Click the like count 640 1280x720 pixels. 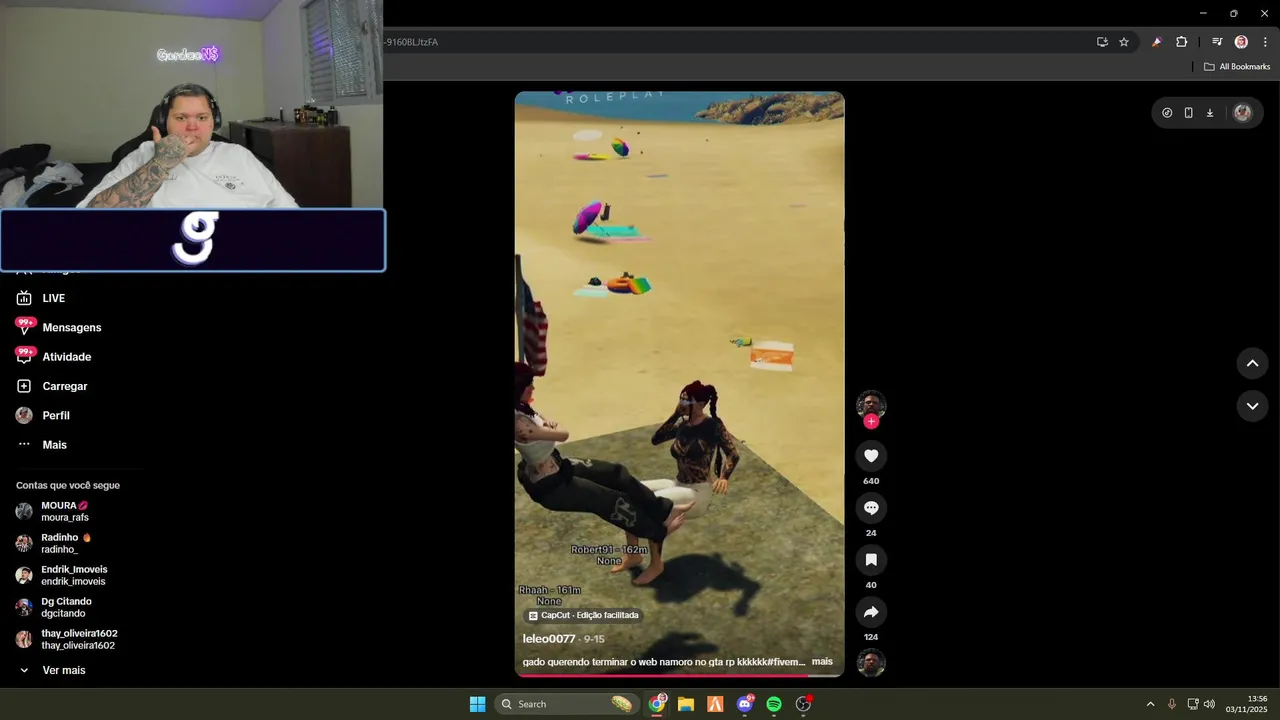[x=871, y=481]
